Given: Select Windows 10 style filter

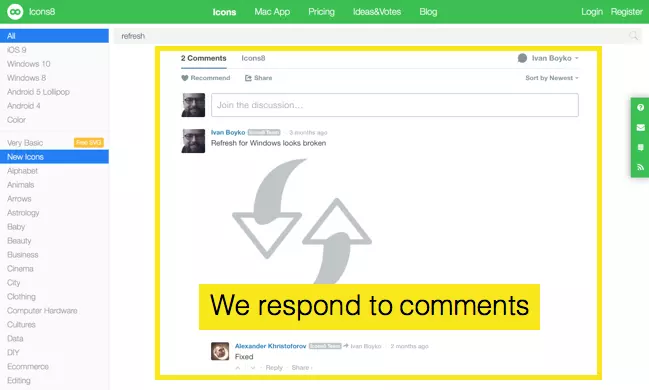Looking at the screenshot, I should 29,64.
